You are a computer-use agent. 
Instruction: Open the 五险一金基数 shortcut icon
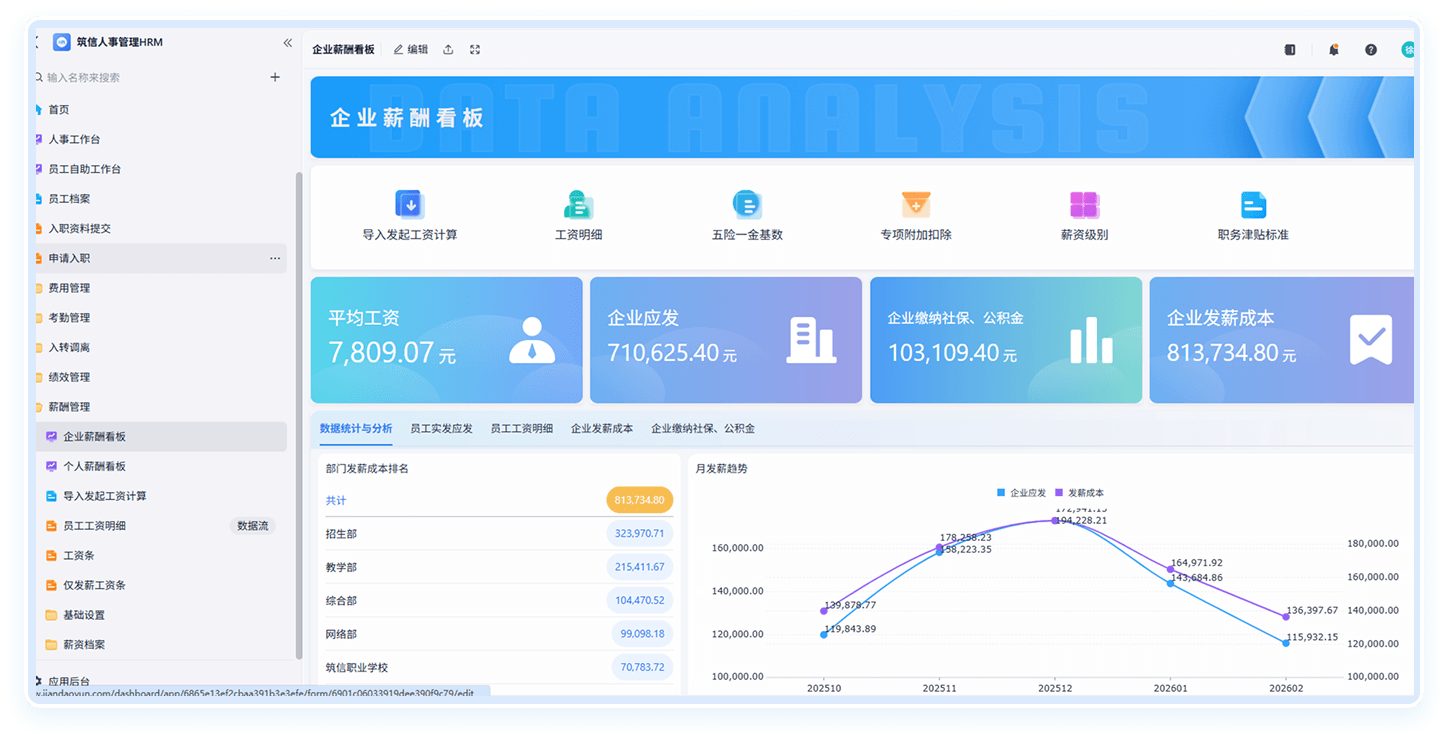(747, 204)
